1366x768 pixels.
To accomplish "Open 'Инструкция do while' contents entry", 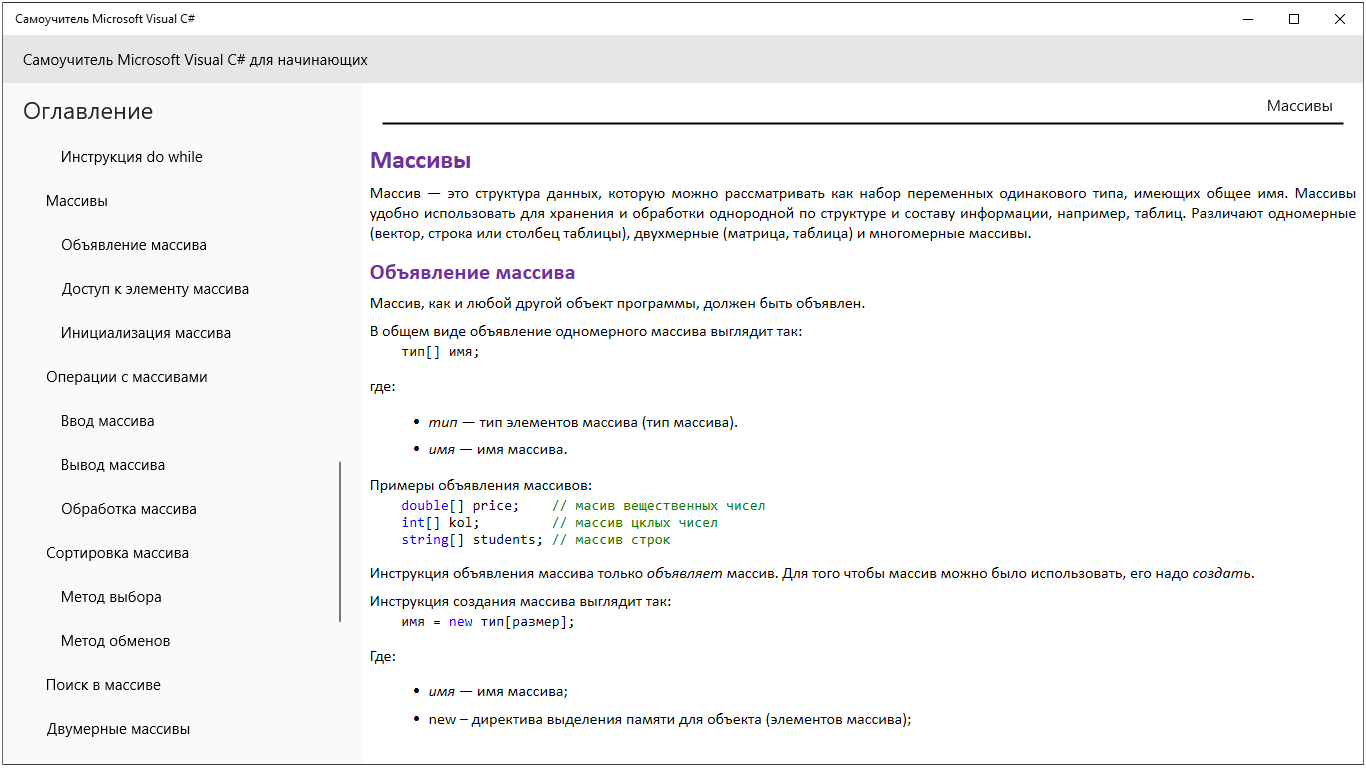I will (131, 157).
